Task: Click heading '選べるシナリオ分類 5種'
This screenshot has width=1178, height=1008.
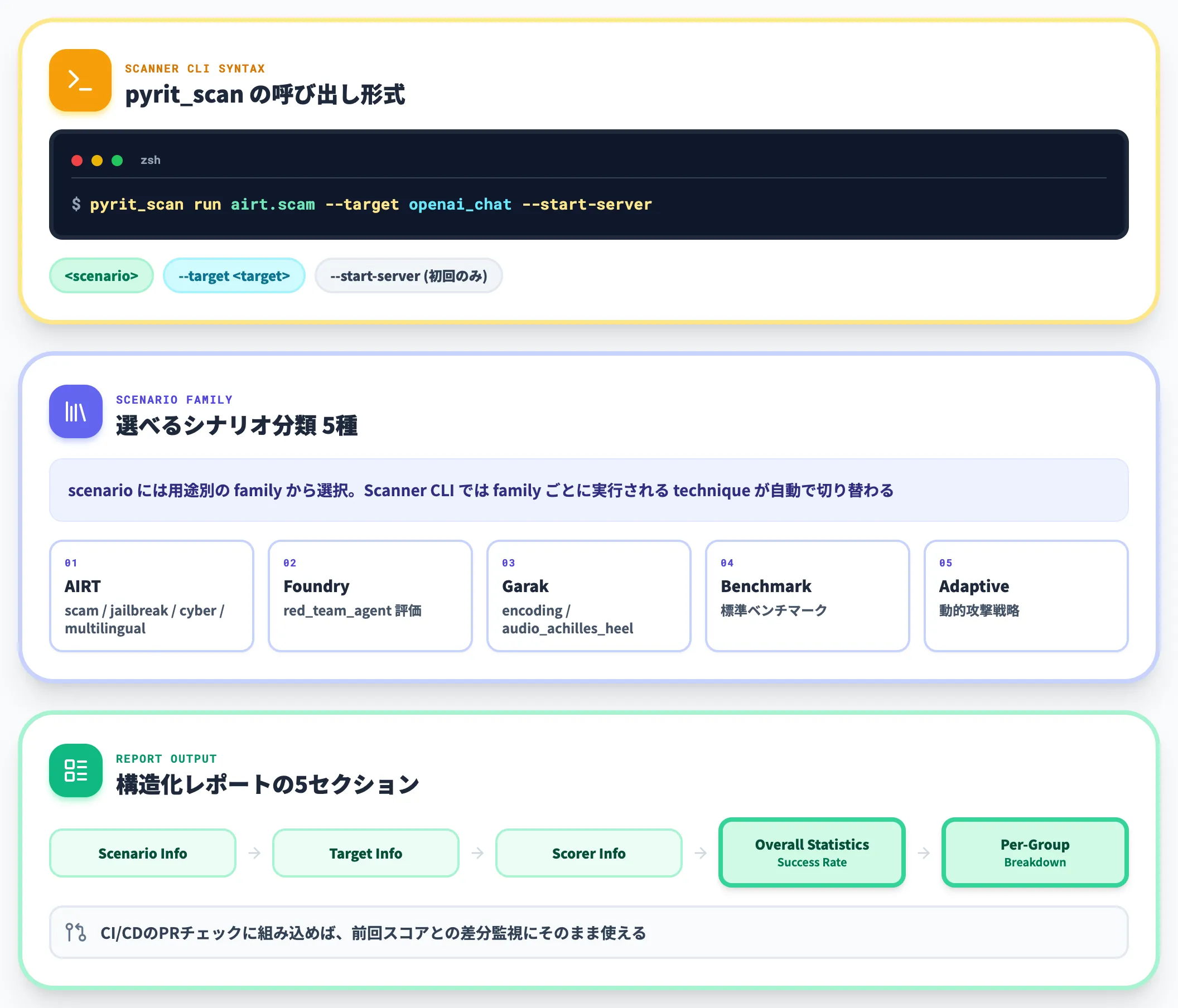Action: [x=237, y=425]
